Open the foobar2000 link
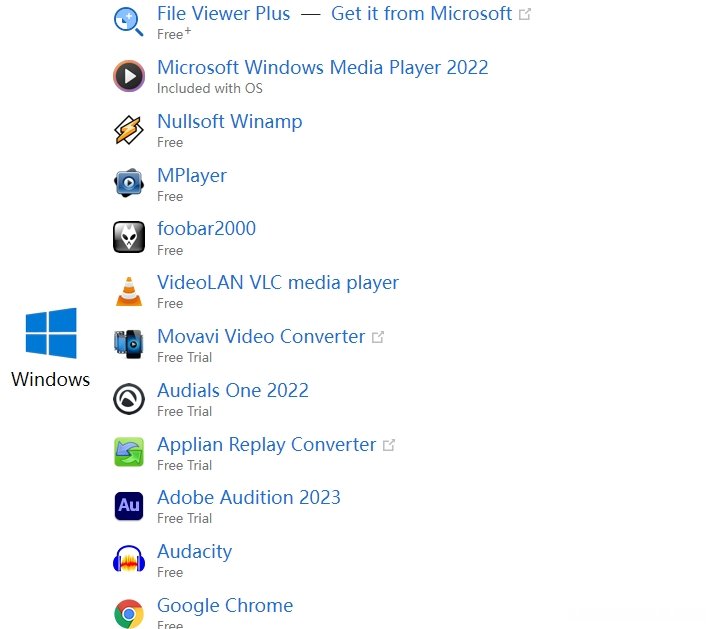The width and height of the screenshot is (716, 629). click(206, 228)
